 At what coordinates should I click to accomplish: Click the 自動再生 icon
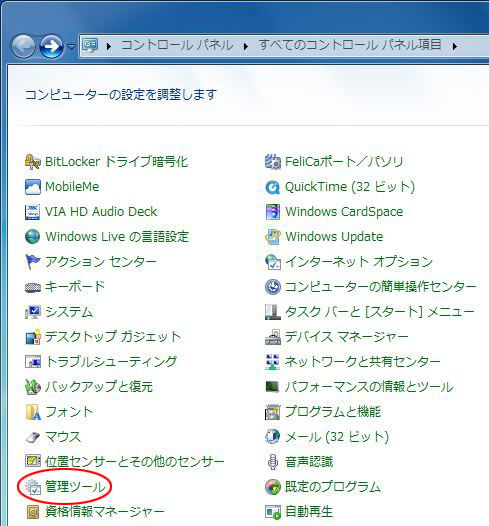coord(273,512)
